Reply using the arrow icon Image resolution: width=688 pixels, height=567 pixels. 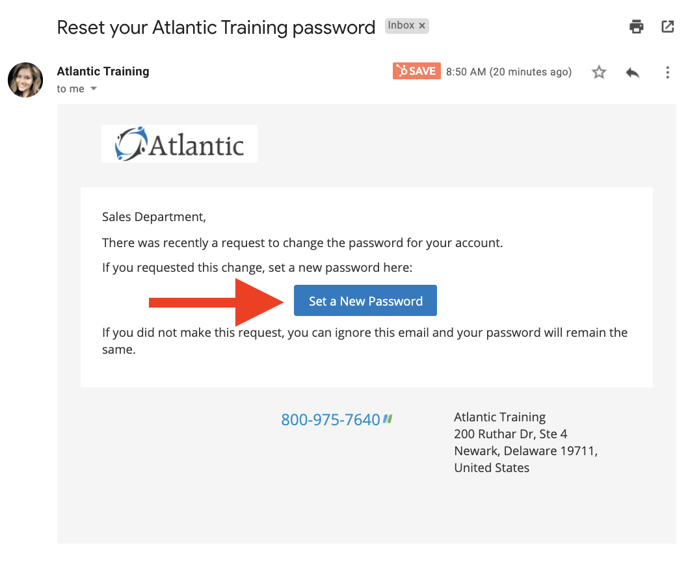pyautogui.click(x=632, y=72)
